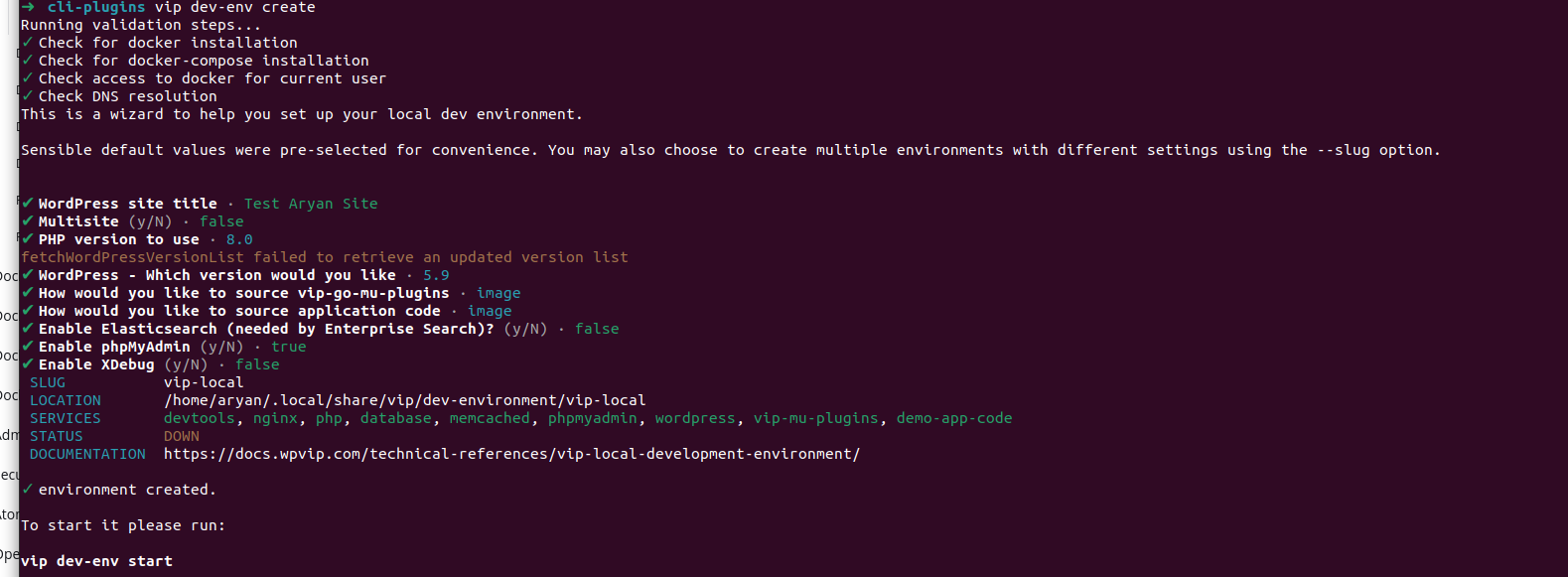
Task: Click the image value for vip-go-mu-plugins source
Action: [499, 293]
